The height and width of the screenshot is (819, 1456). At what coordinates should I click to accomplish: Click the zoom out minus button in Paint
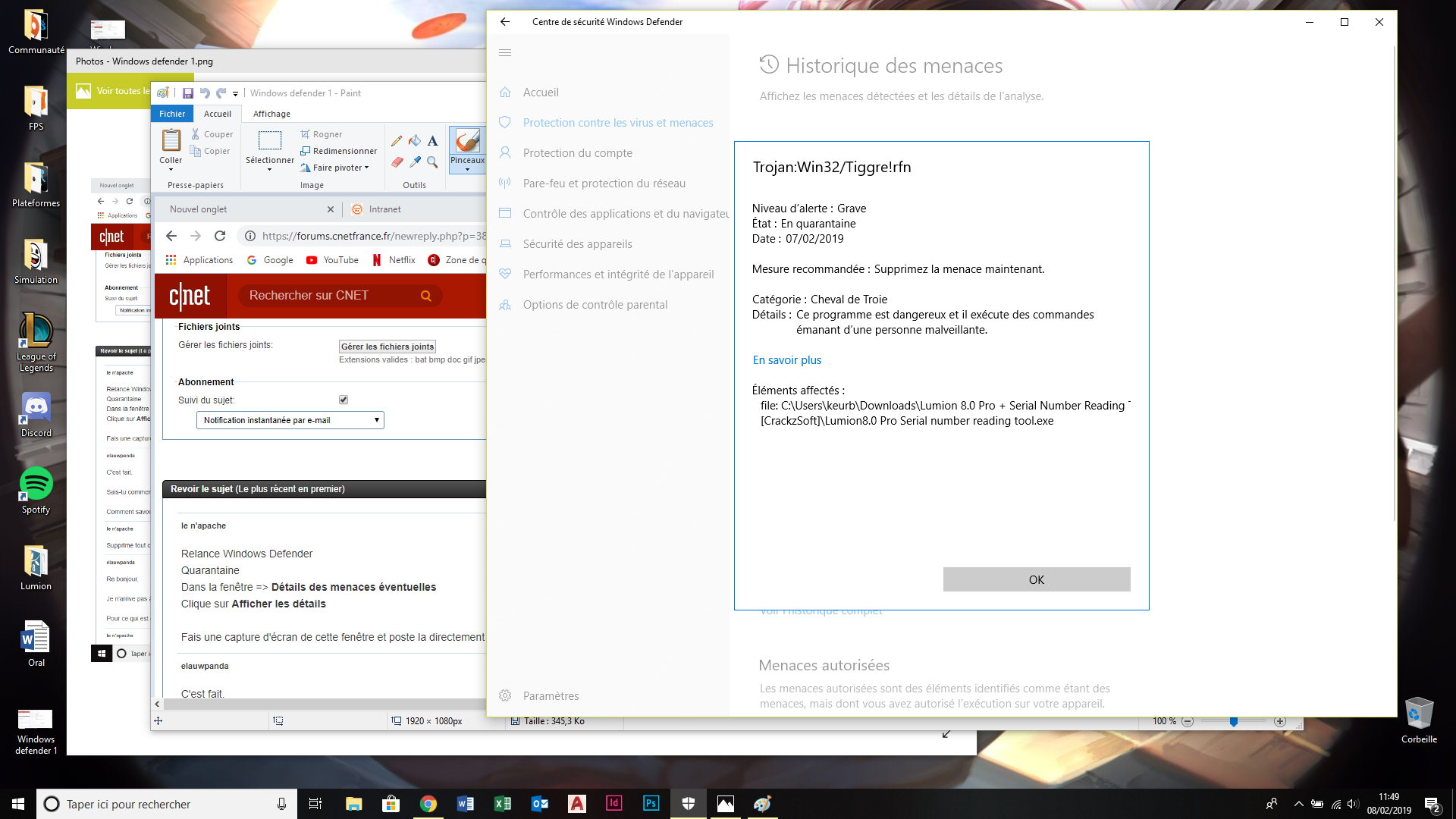click(x=1188, y=722)
